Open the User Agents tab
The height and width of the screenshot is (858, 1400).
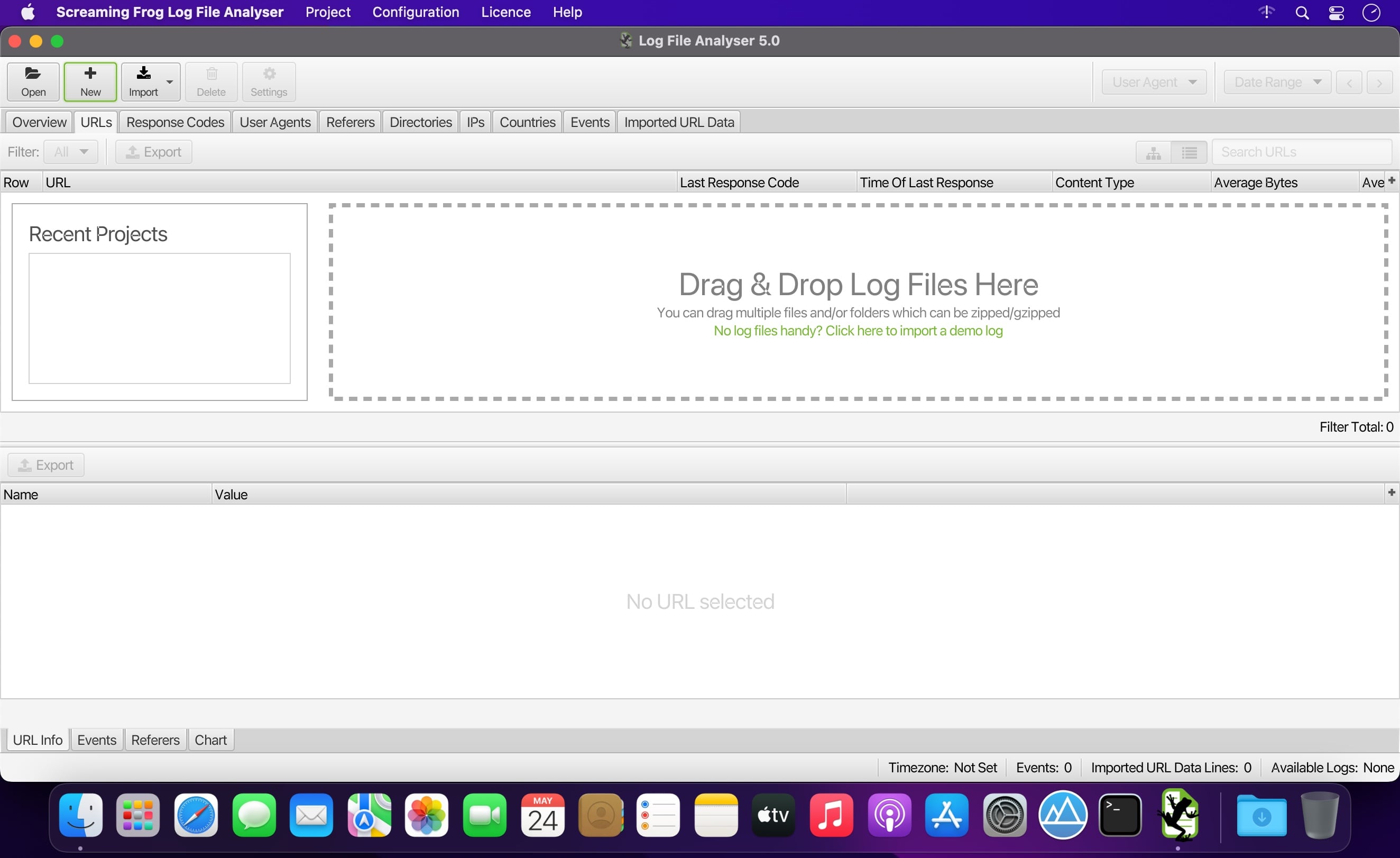[275, 122]
